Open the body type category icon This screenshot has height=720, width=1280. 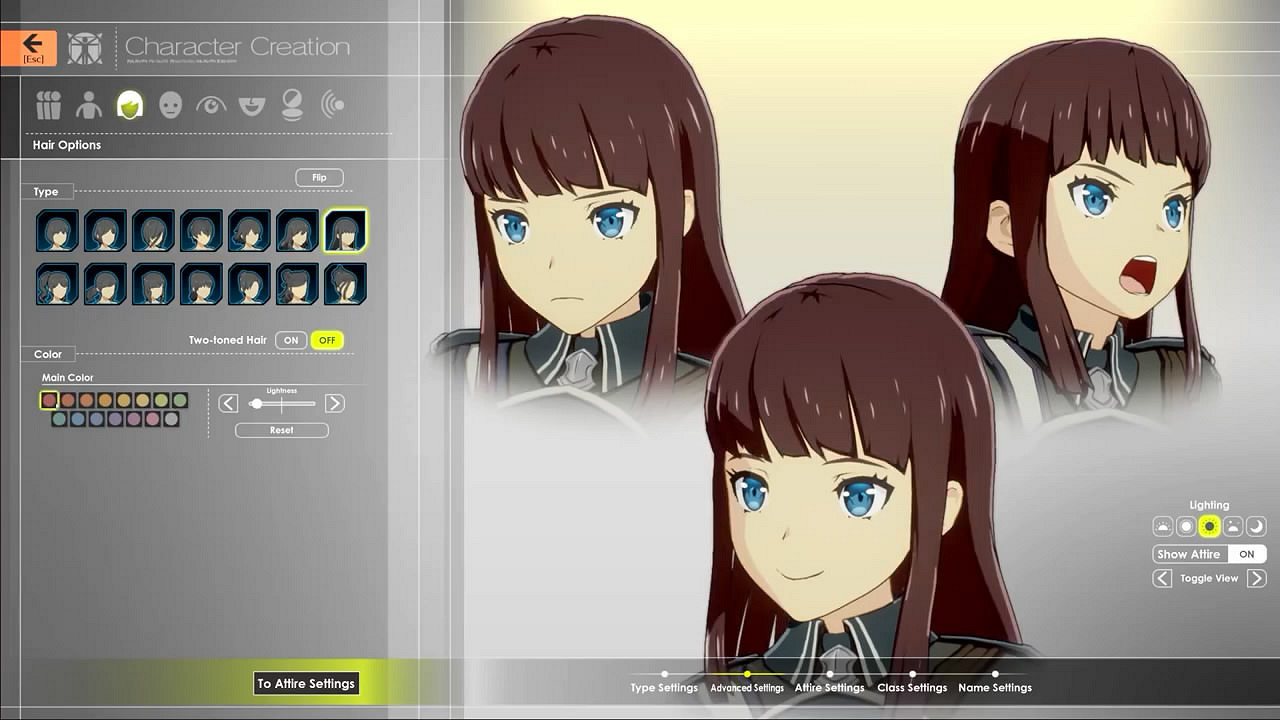point(89,105)
